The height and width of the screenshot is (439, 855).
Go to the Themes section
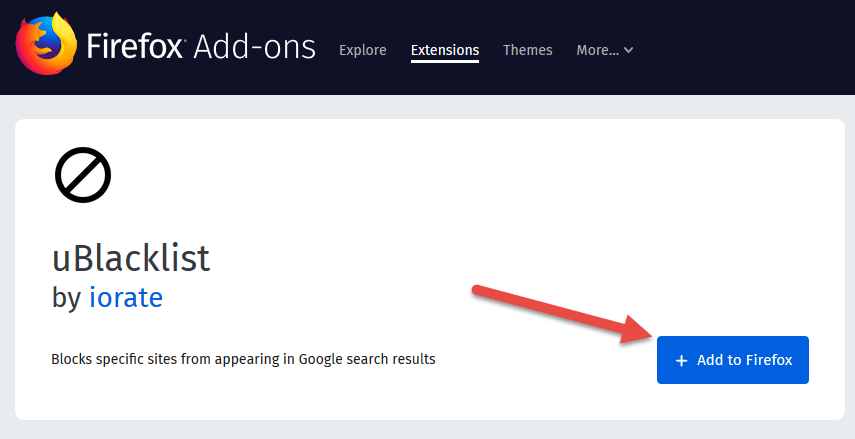(527, 50)
